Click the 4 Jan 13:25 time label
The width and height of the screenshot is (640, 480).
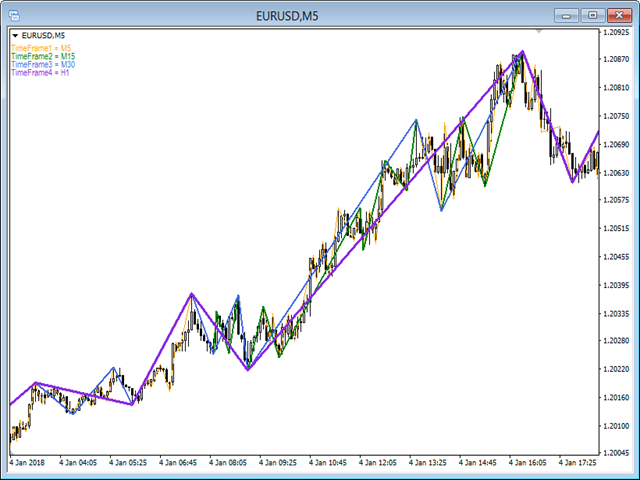[x=428, y=463]
